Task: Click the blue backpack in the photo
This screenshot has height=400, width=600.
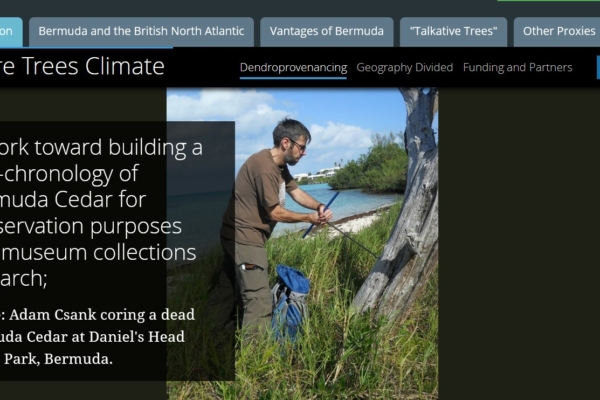Action: (x=290, y=300)
